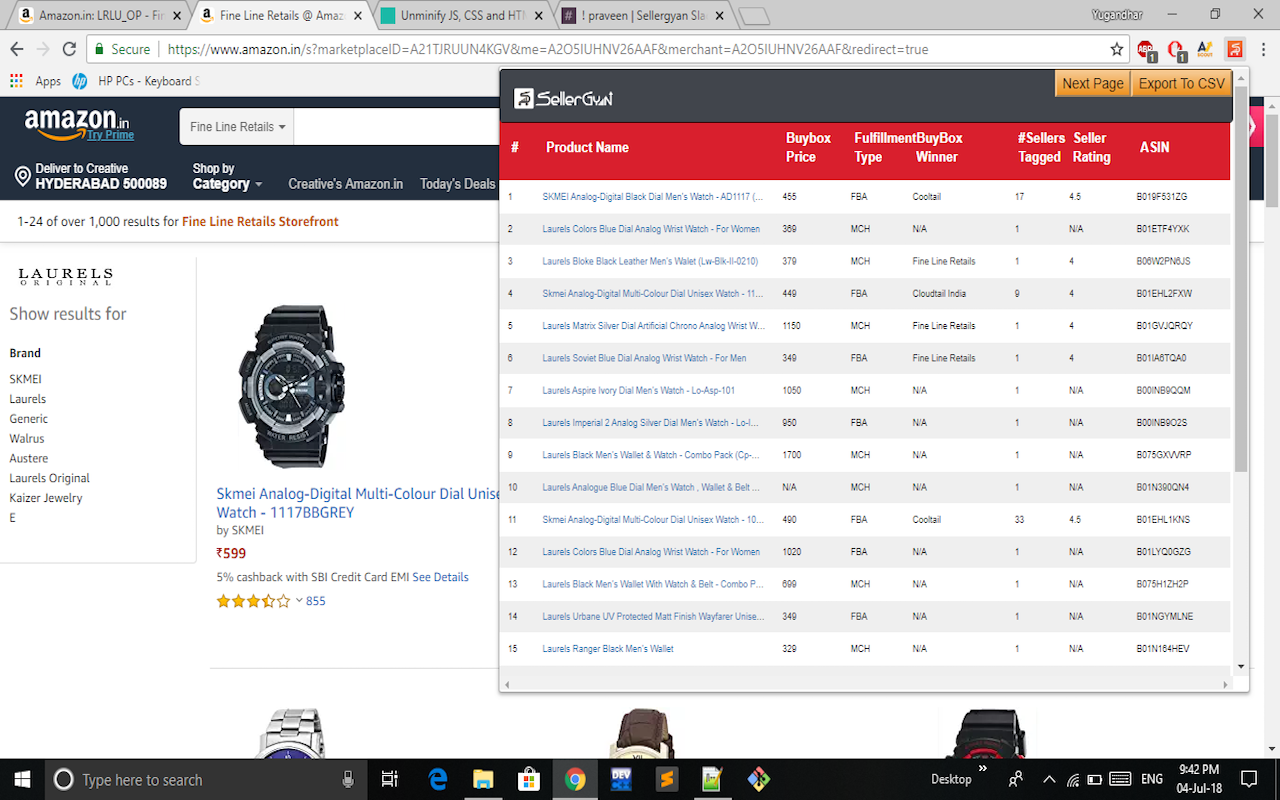Open the Chrome three-dot menu
Screen dimensions: 1280x800
pos(1264,49)
